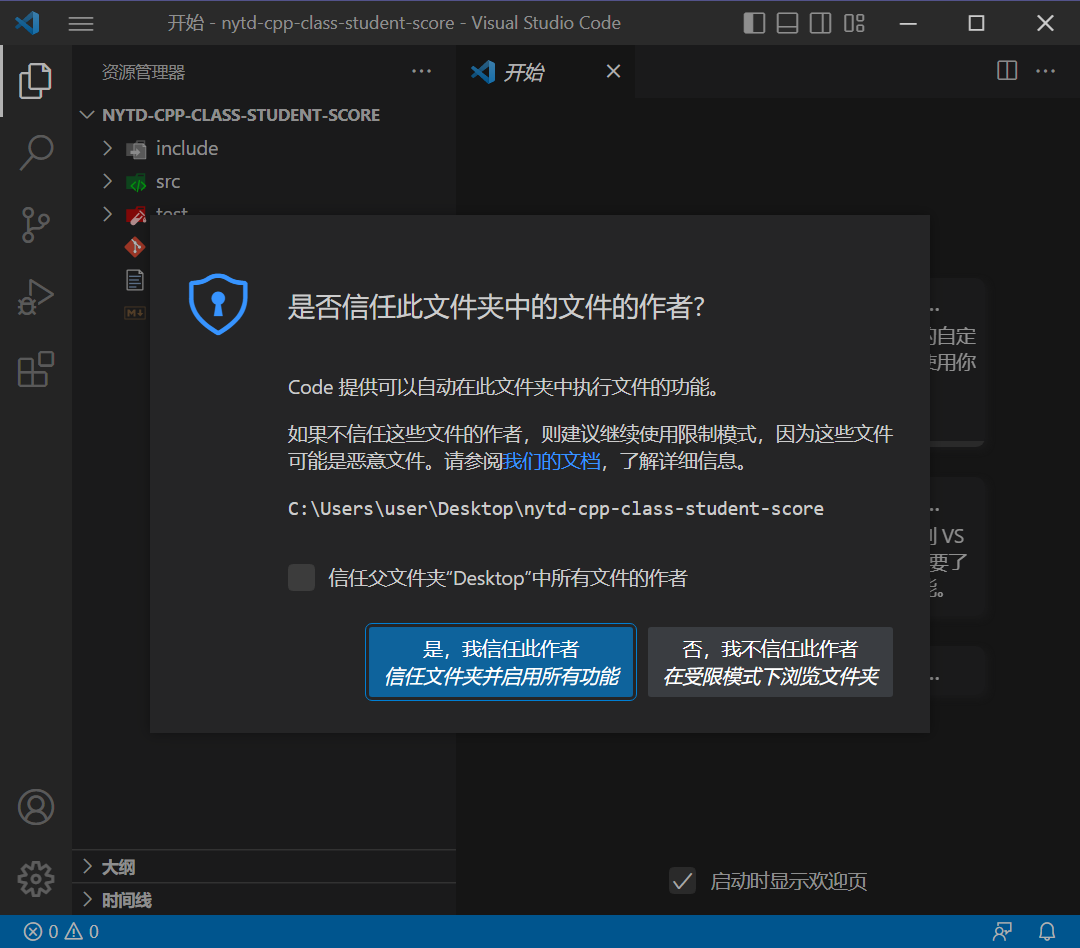Click 是，我信任此作者 button

[501, 662]
